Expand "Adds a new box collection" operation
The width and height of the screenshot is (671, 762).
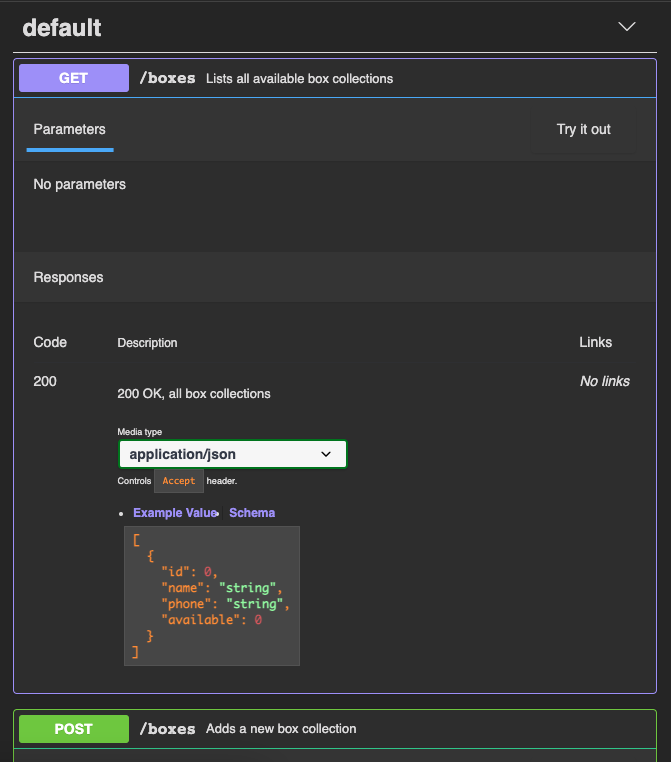tap(281, 729)
